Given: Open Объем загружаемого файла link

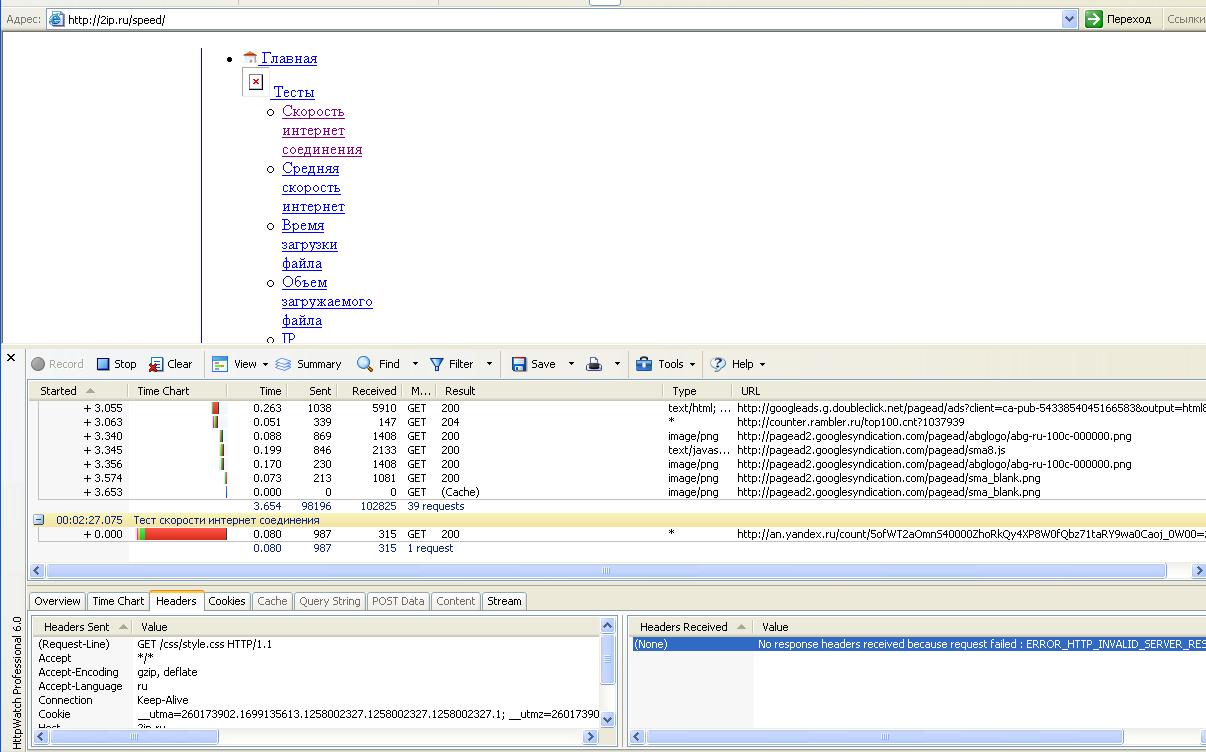Looking at the screenshot, I should point(327,301).
